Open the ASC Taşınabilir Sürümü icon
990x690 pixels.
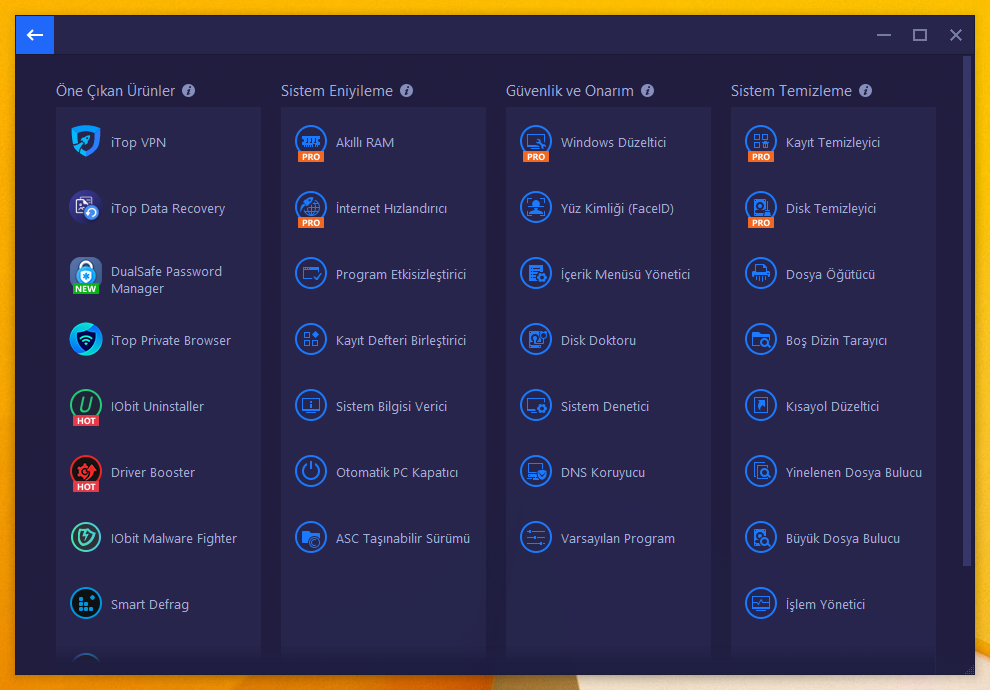pos(311,538)
